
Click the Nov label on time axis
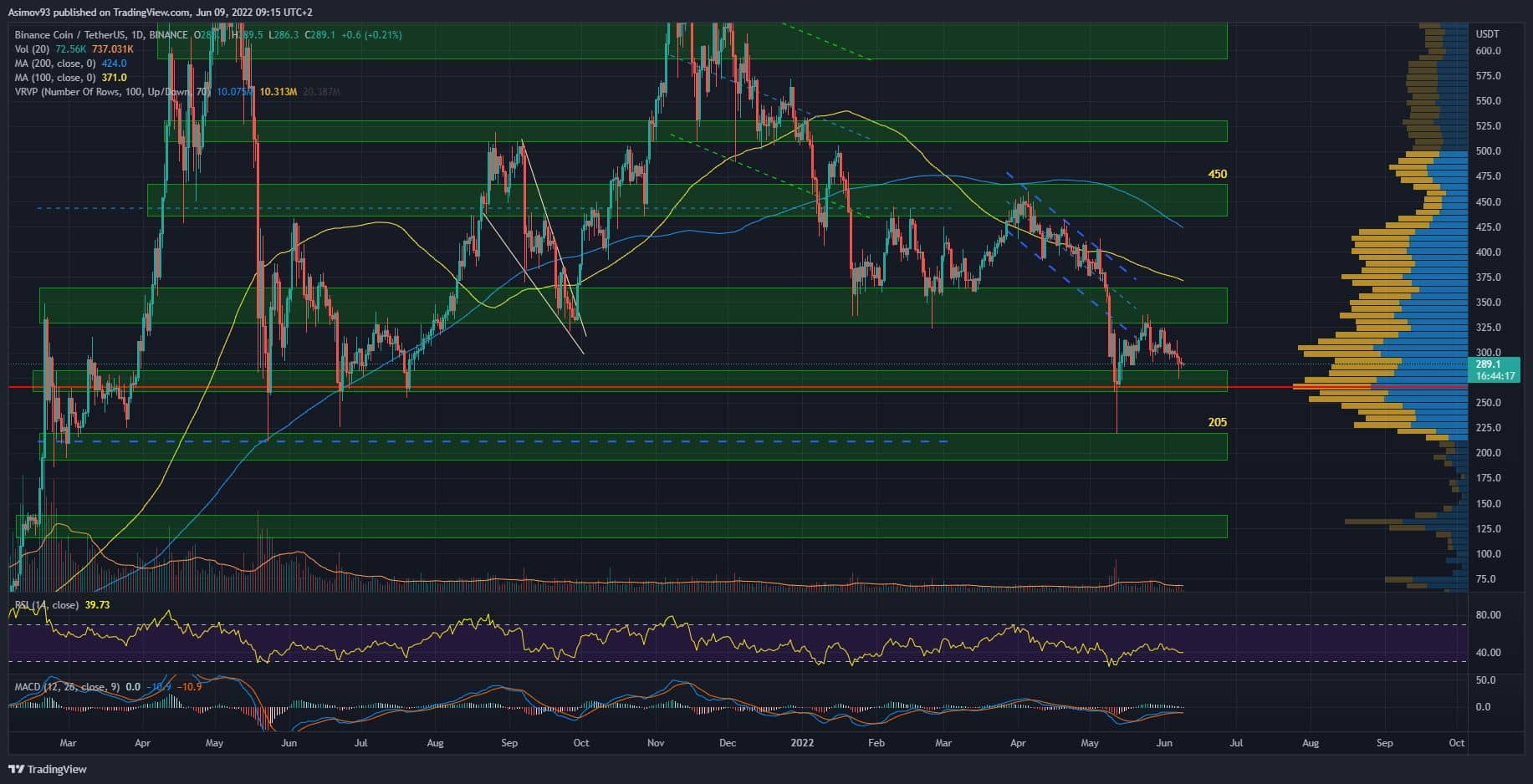656,743
